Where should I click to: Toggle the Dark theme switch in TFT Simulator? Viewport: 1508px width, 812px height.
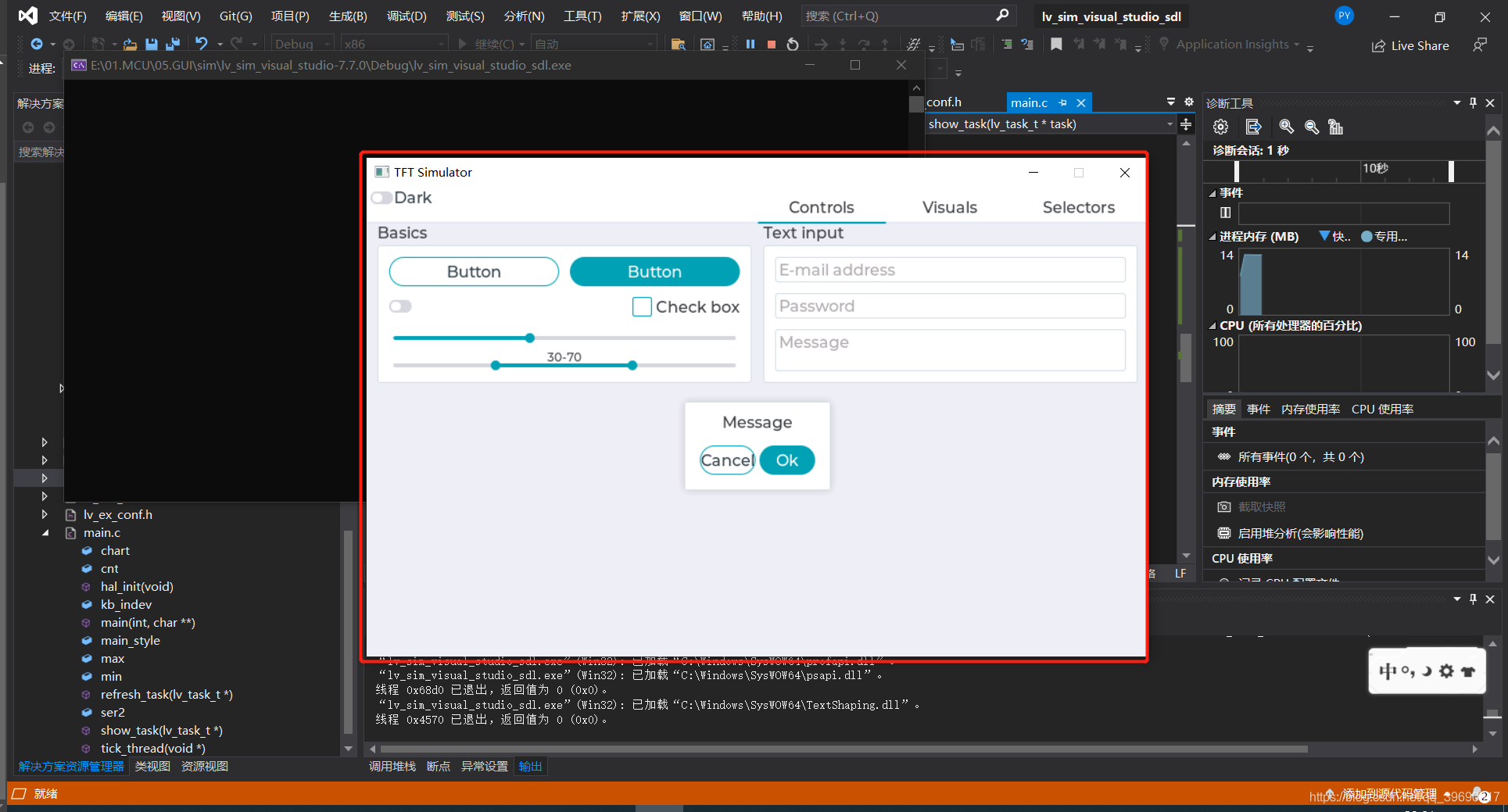coord(381,198)
